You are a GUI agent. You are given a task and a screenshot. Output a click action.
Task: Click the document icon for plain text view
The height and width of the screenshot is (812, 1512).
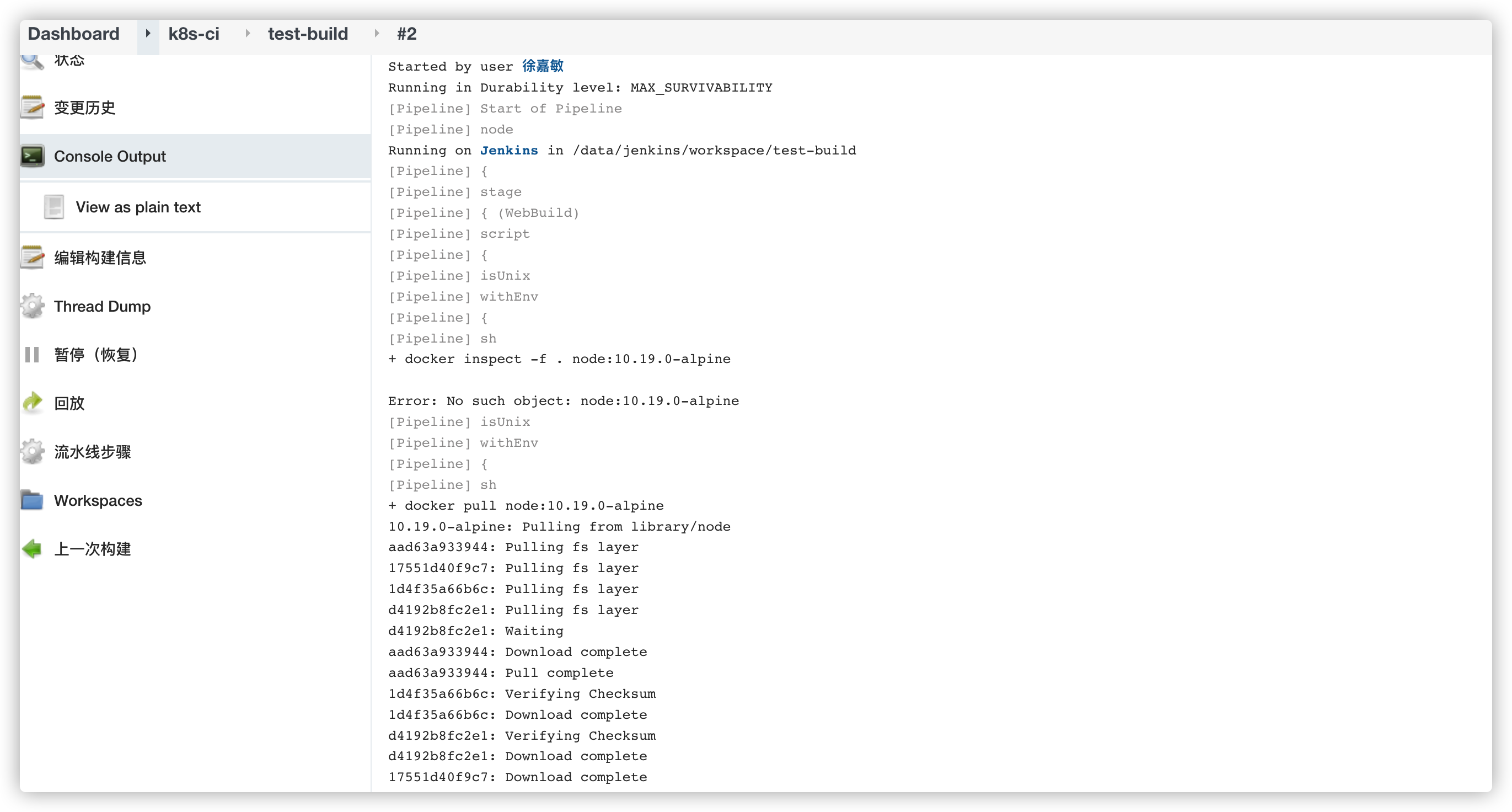(54, 207)
